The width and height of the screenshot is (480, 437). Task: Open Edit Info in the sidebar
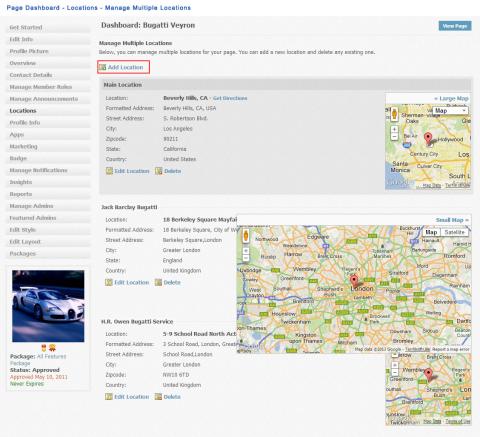[48, 39]
